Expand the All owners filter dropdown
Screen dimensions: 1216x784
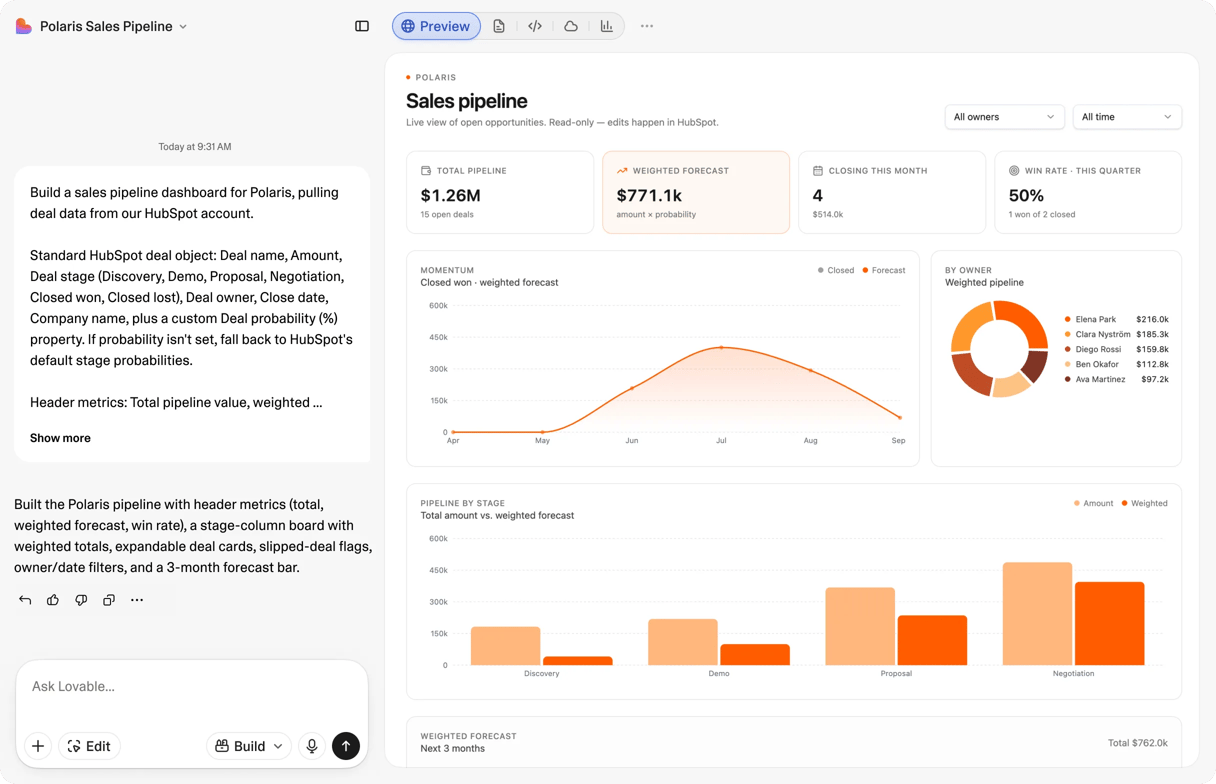pyautogui.click(x=1004, y=117)
